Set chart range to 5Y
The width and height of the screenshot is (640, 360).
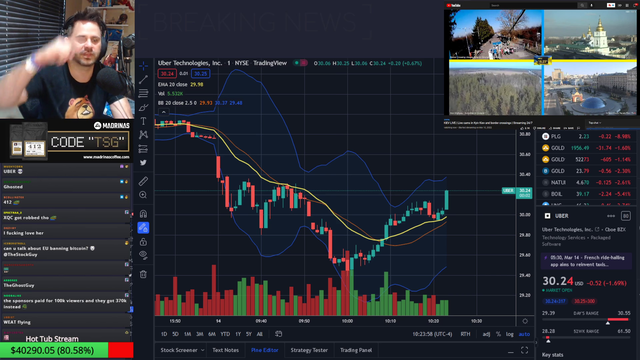pos(249,334)
